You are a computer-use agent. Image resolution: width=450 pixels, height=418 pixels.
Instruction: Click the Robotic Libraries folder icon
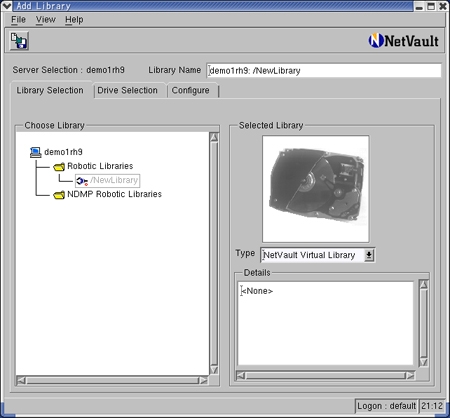tap(59, 166)
